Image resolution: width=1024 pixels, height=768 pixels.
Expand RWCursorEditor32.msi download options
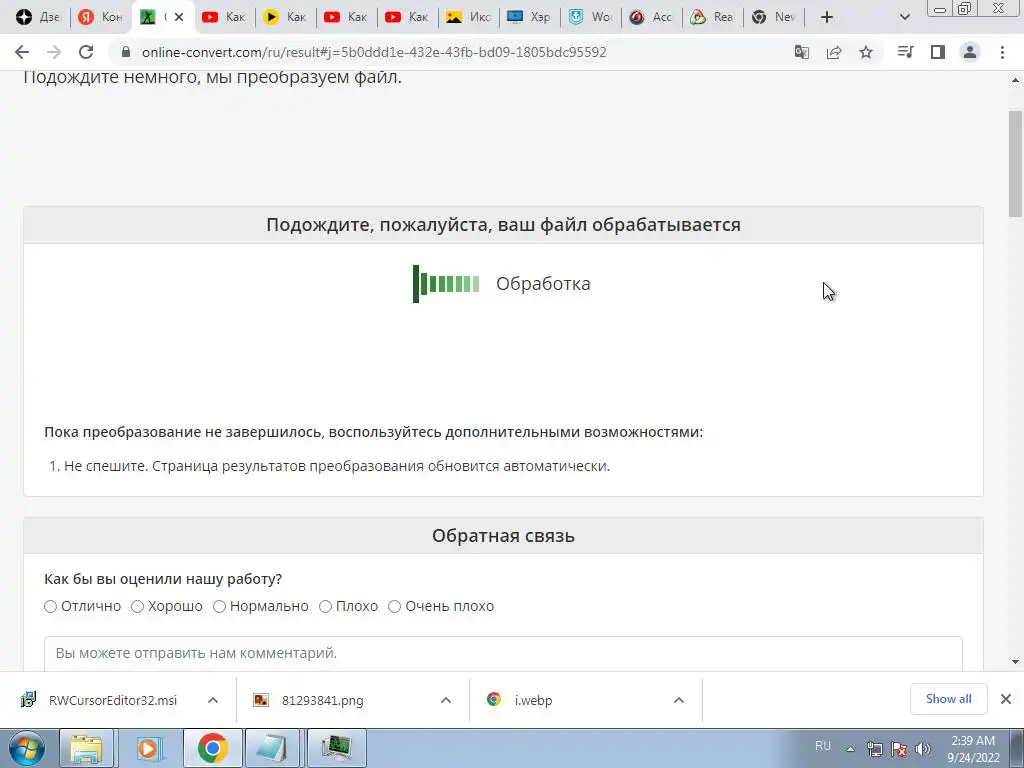[213, 700]
